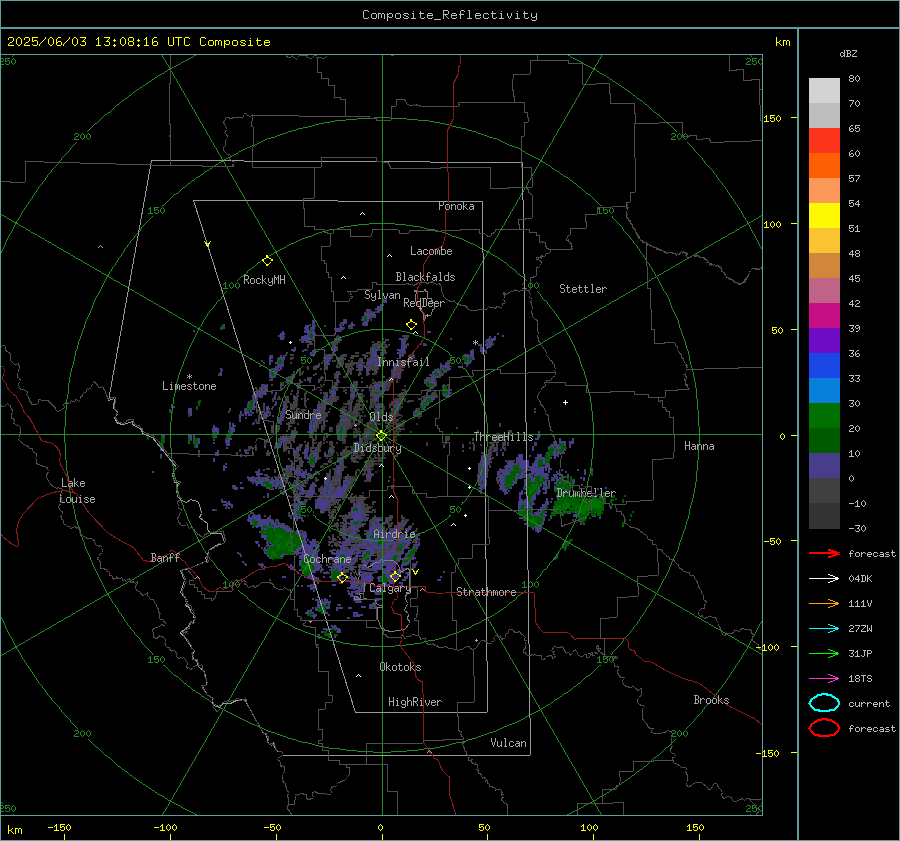Image resolution: width=900 pixels, height=841 pixels.
Task: Click the white cross marker west of Hanna
Action: point(565,402)
